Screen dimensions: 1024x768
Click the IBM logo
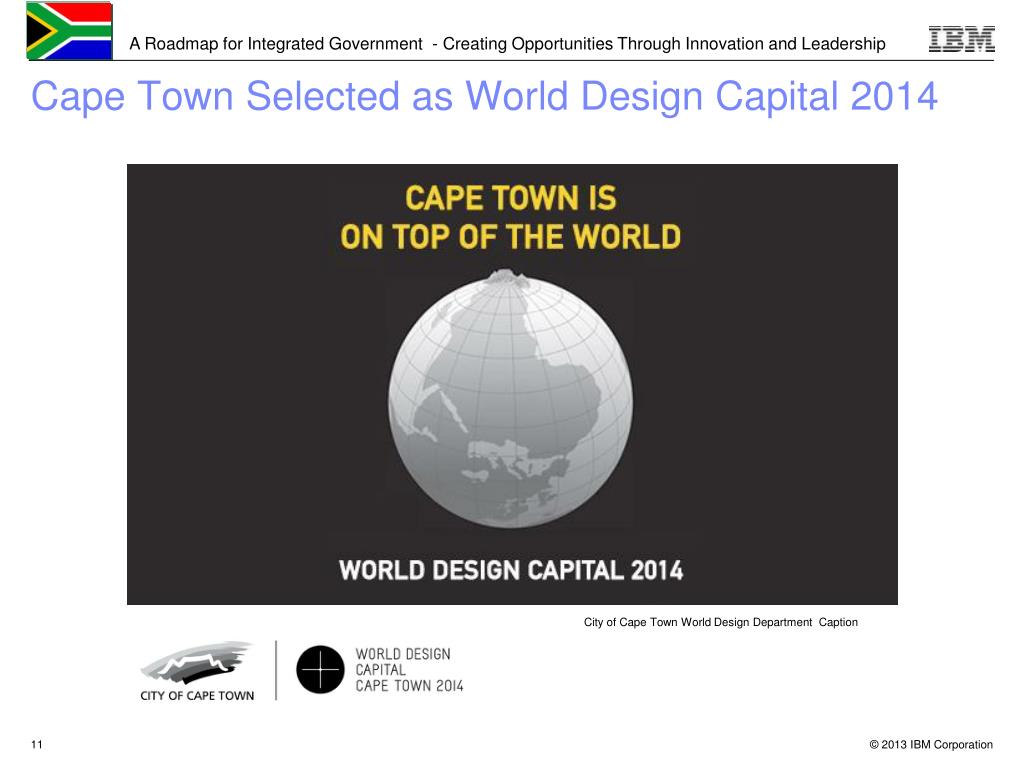click(x=961, y=39)
